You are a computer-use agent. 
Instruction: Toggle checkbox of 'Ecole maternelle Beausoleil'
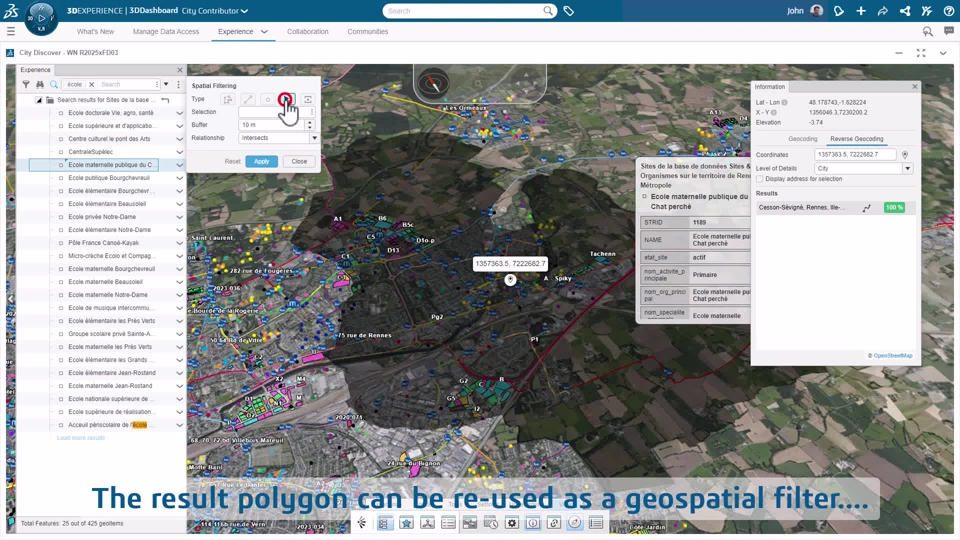(61, 282)
